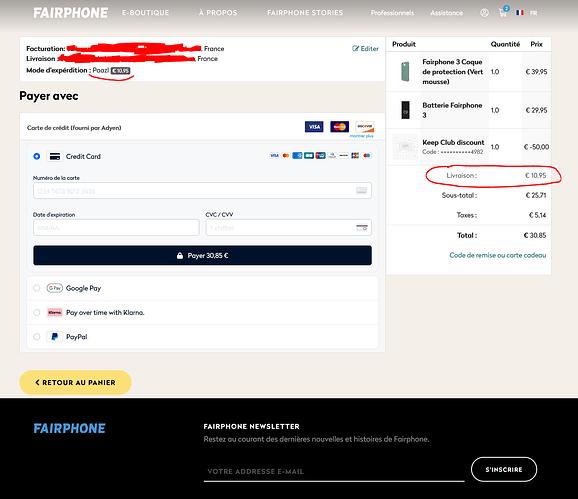Click the € 39,95 price of the coque
The height and width of the screenshot is (499, 578).
(536, 71)
